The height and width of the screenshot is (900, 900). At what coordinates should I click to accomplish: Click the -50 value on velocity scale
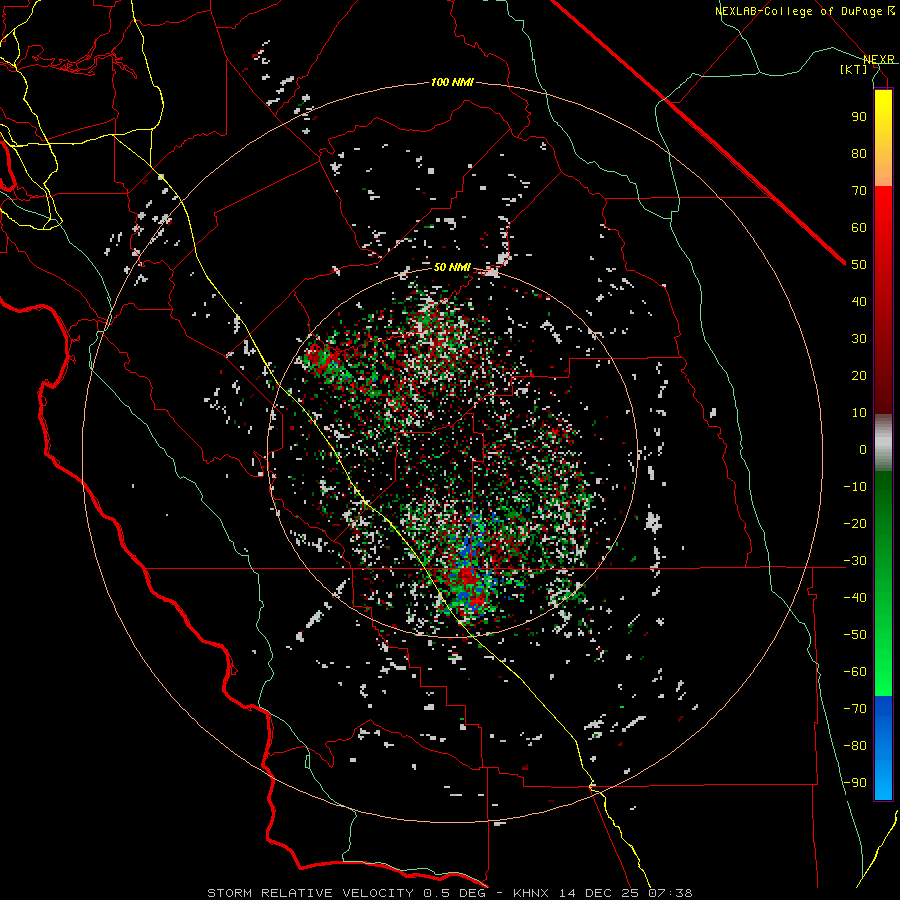coord(855,635)
